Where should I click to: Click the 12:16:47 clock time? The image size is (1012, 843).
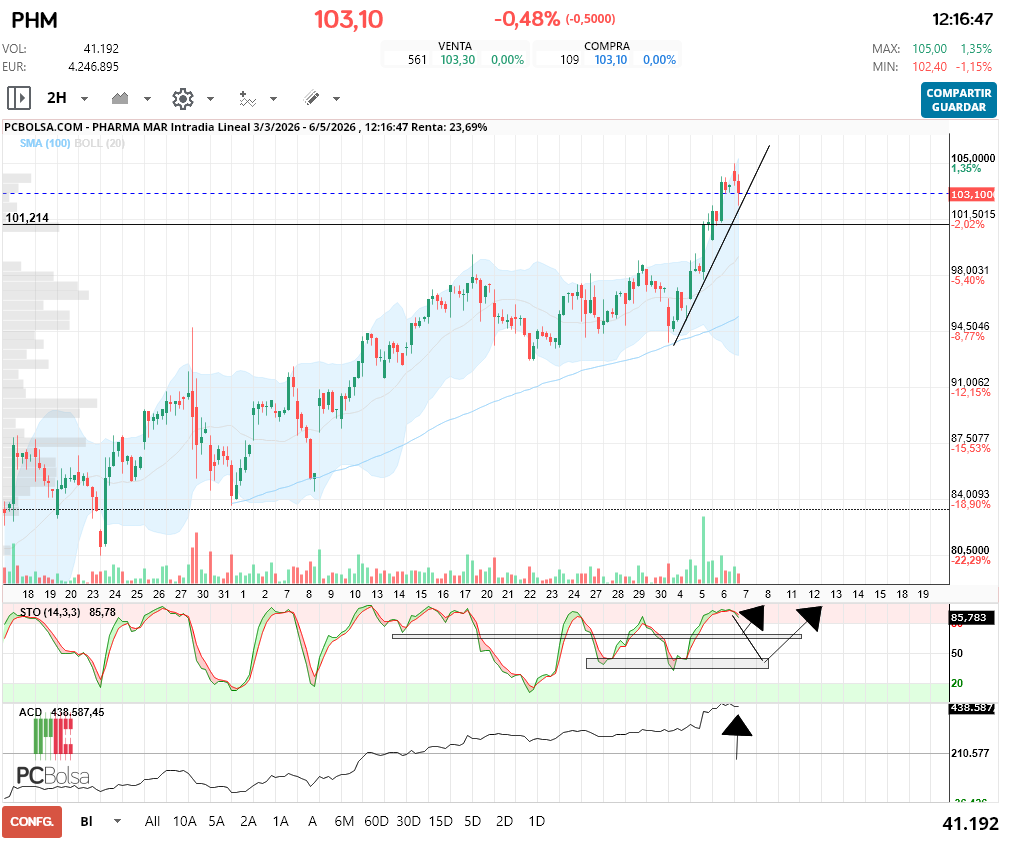click(x=962, y=19)
